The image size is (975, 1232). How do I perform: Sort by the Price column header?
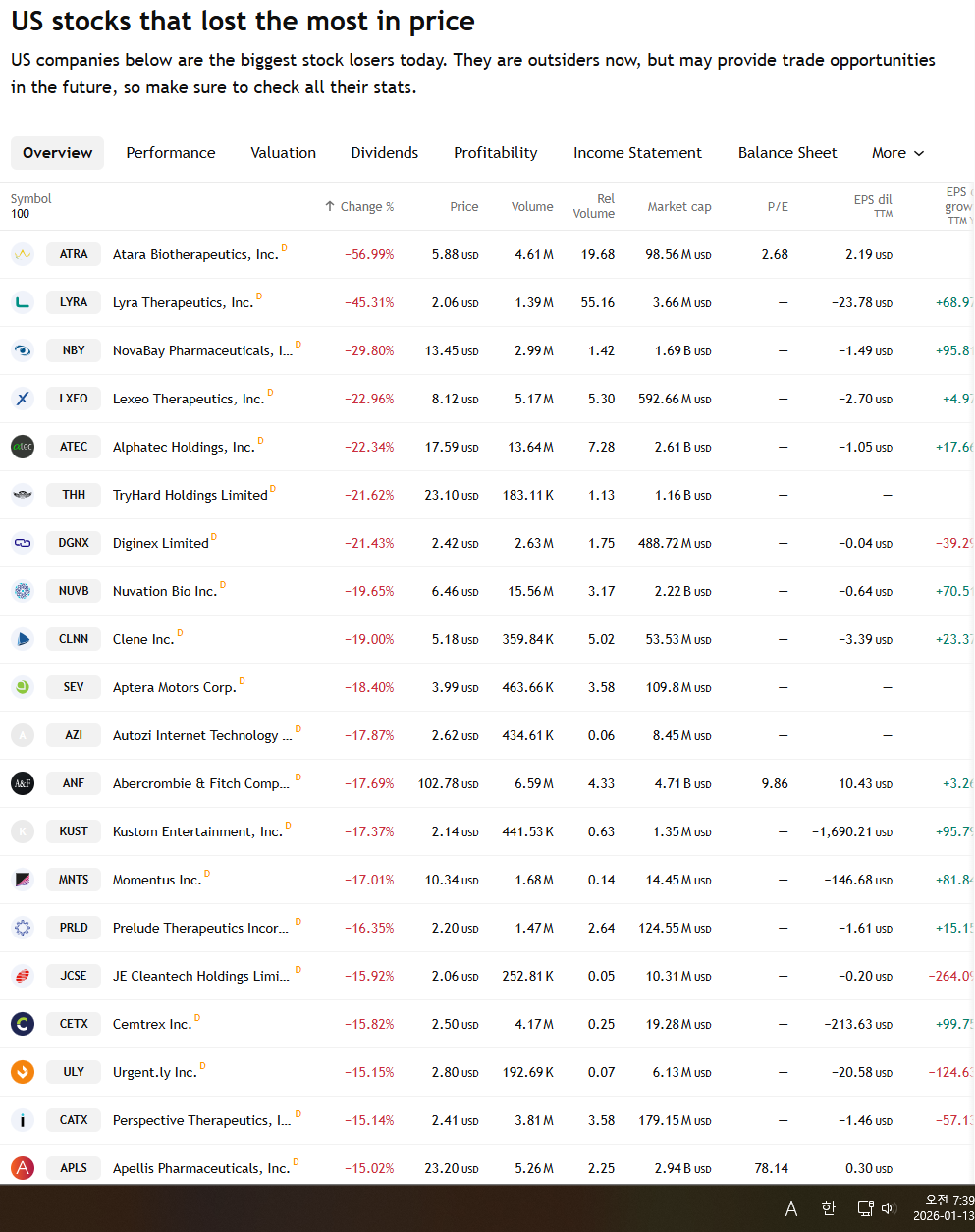pyautogui.click(x=464, y=207)
